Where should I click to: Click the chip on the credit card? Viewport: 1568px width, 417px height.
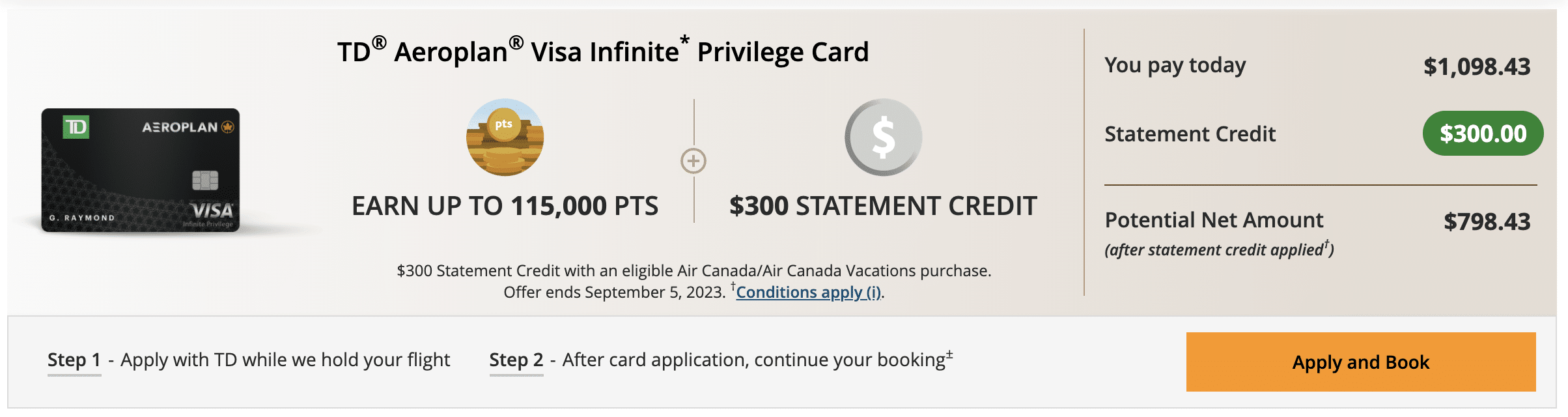click(205, 180)
